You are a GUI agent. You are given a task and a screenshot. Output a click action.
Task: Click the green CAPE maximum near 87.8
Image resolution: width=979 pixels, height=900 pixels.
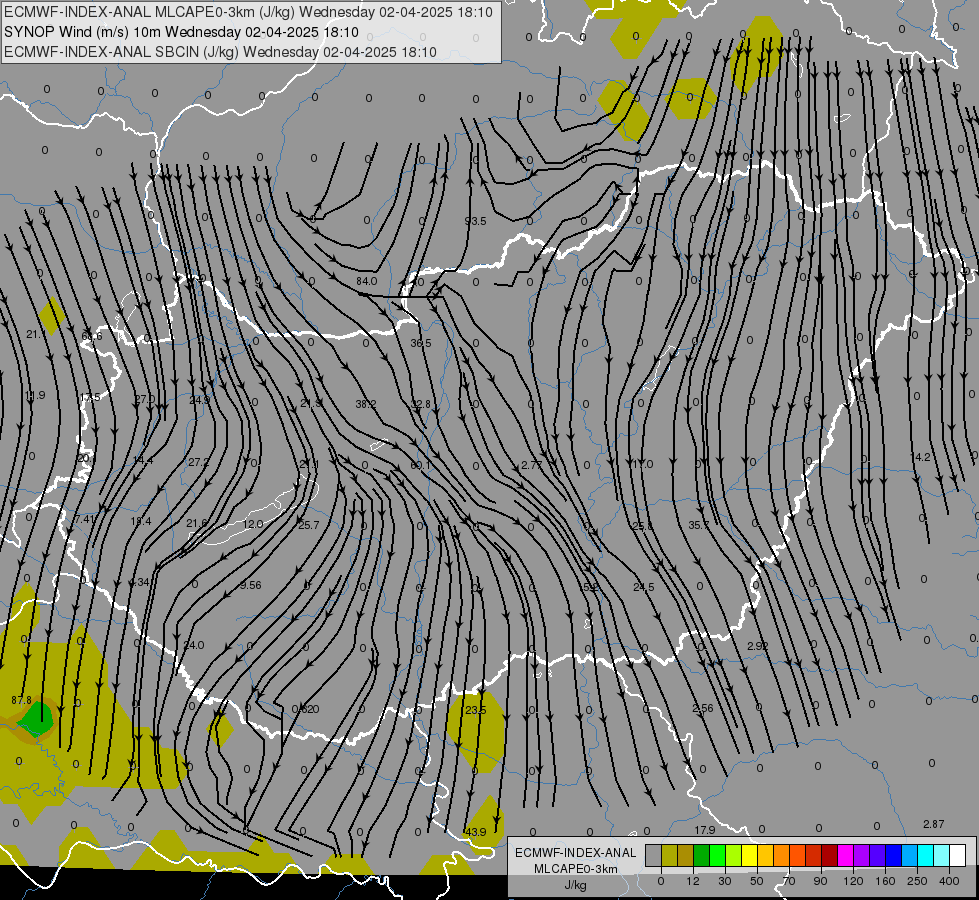click(x=36, y=719)
